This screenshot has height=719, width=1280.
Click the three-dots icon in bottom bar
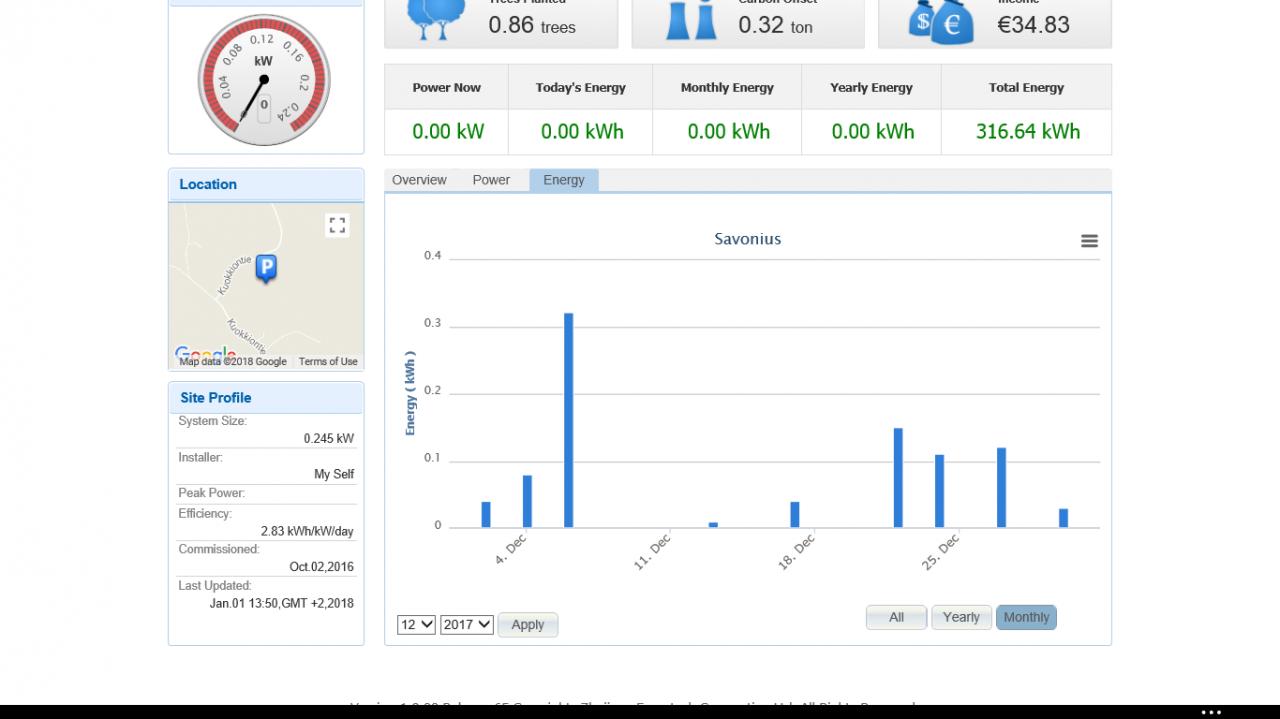[1211, 712]
